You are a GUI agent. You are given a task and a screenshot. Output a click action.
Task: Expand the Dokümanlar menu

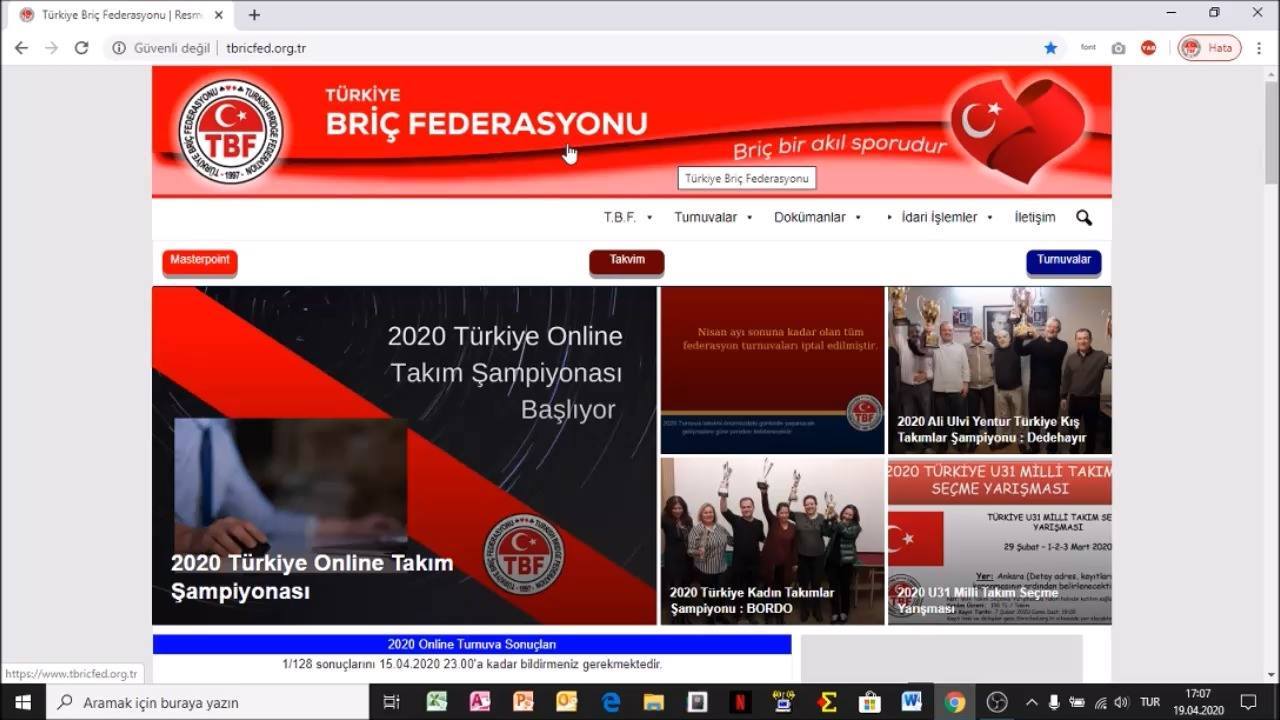[818, 217]
